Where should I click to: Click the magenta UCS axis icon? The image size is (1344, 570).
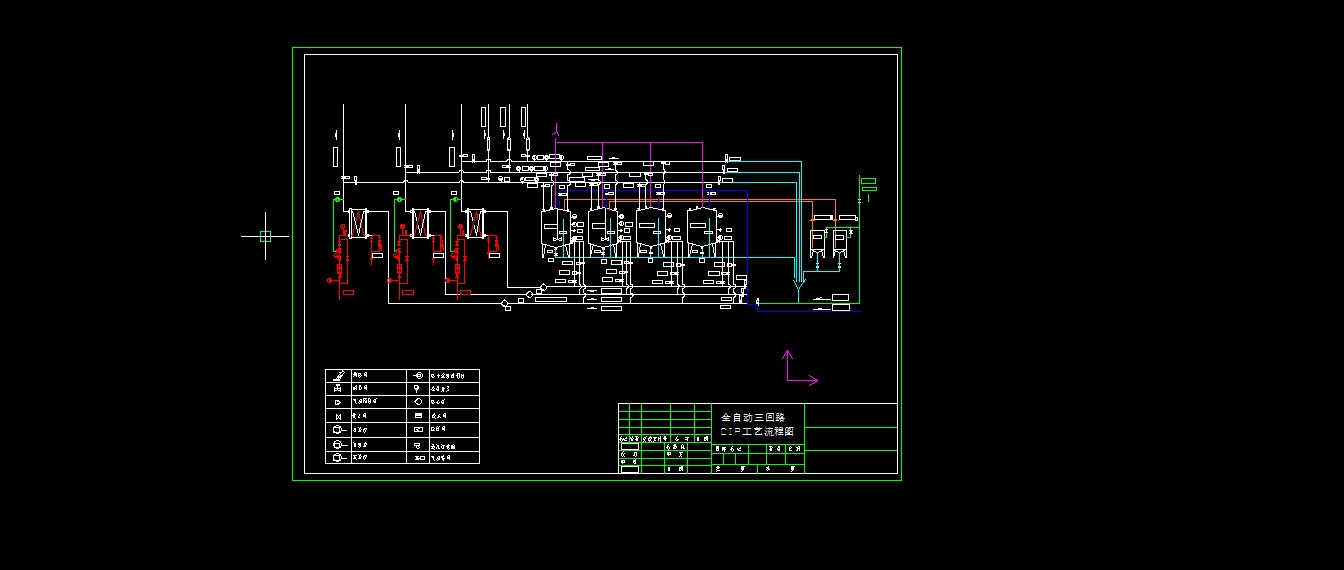[800, 367]
